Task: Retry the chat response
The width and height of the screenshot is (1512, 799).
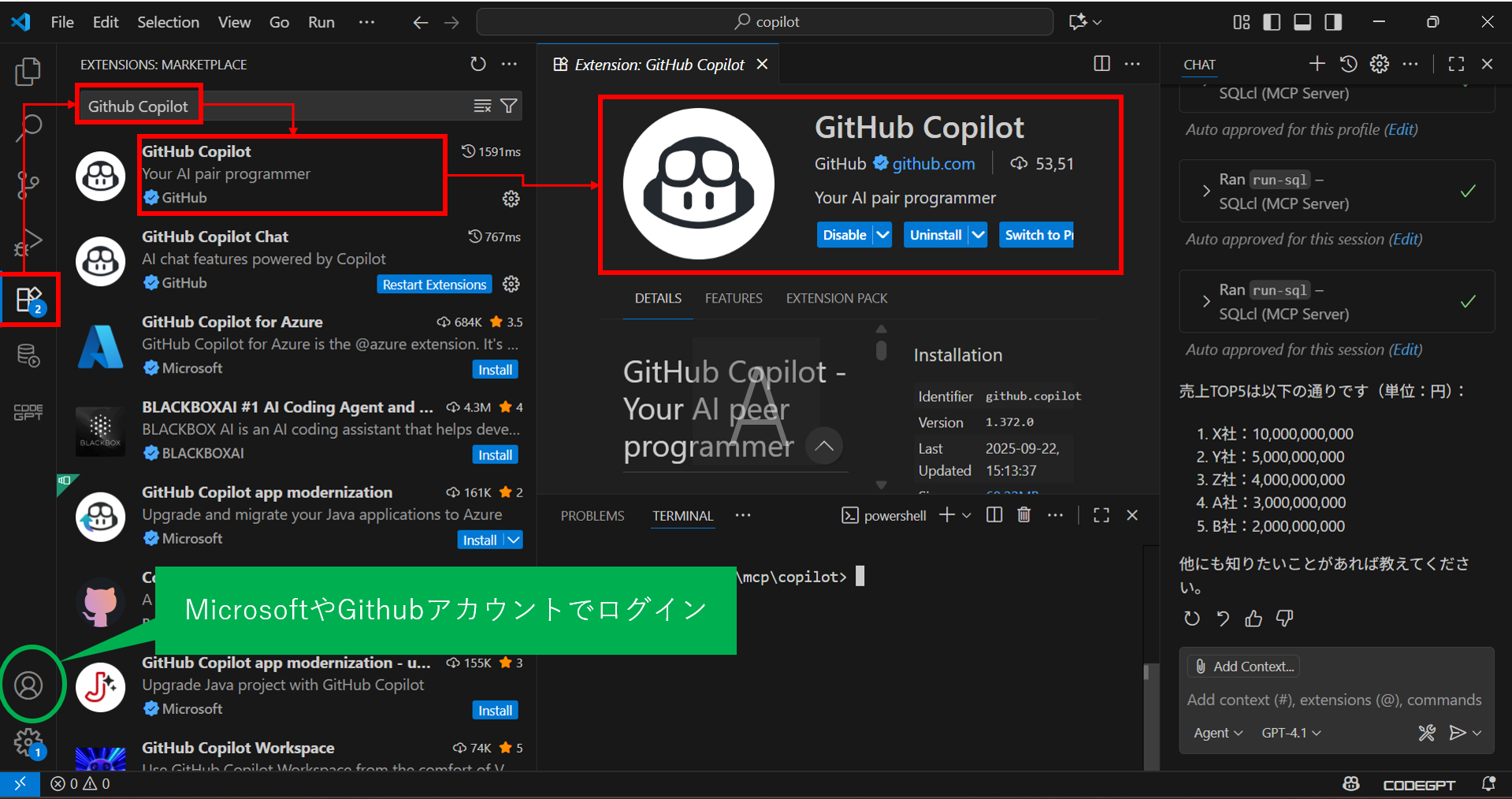Action: [x=1192, y=619]
